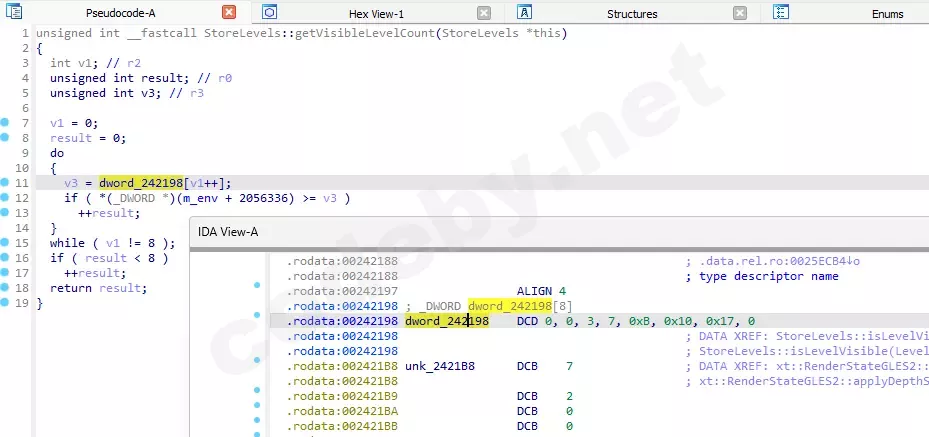The width and height of the screenshot is (929, 437).
Task: Click highlighted dword_242198 label in IDA View-A
Action: [x=447, y=322]
